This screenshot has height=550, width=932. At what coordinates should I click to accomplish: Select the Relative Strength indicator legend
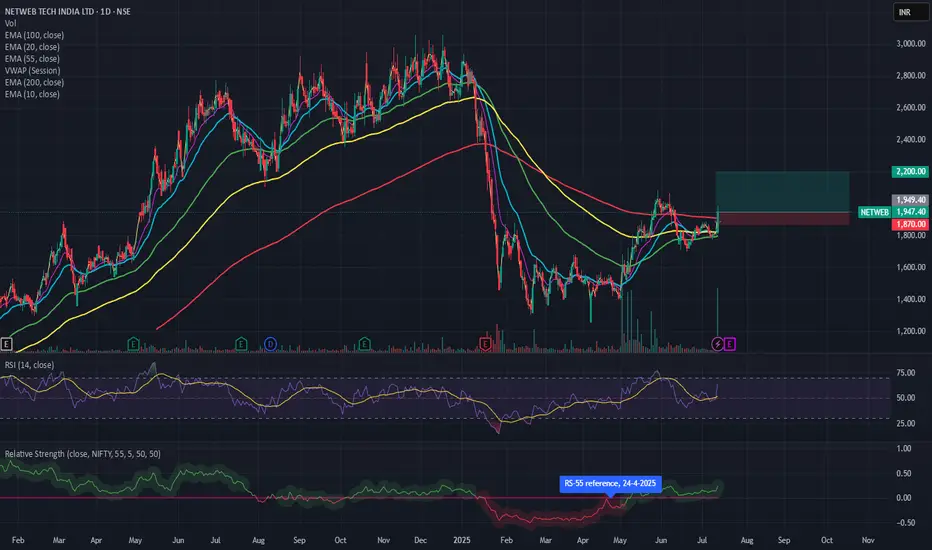(83, 454)
